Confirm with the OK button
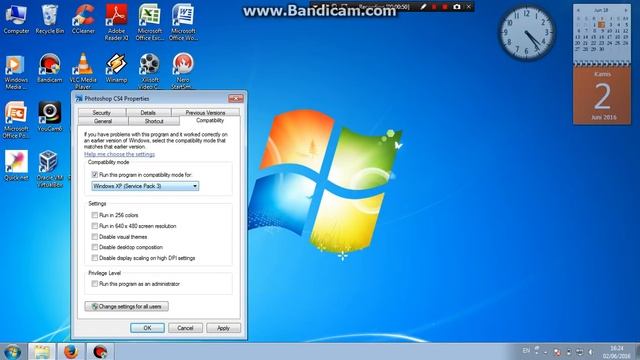Viewport: 640px width, 360px height. [x=147, y=328]
